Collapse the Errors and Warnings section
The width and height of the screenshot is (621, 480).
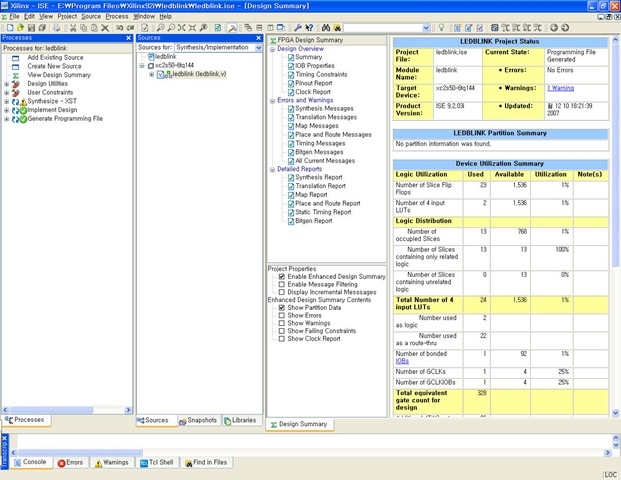pos(272,101)
